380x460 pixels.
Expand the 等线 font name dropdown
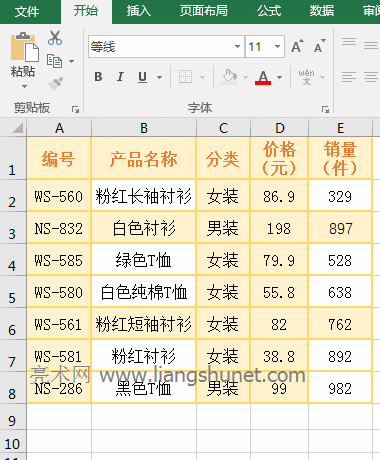237,46
